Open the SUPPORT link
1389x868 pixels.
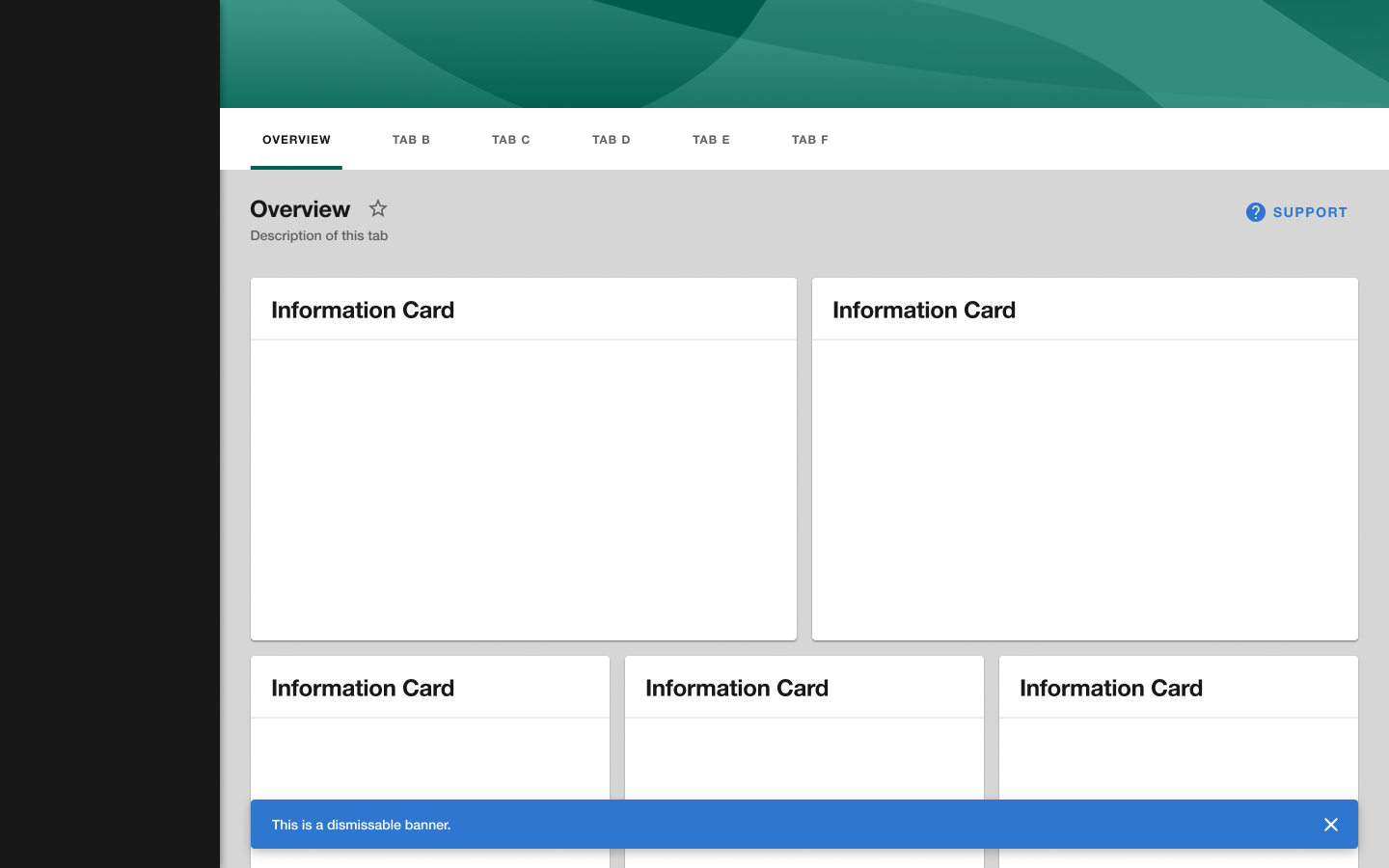(x=1310, y=212)
